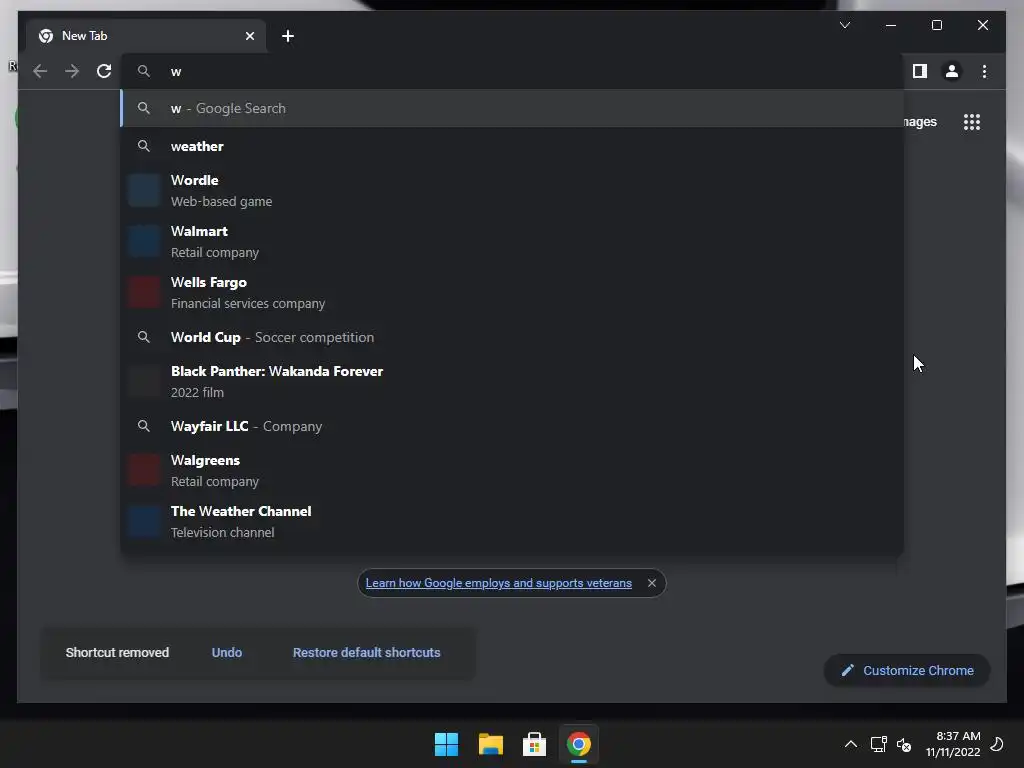Viewport: 1024px width, 768px height.
Task: Click the search icon beside World Cup
Action: pos(144,337)
